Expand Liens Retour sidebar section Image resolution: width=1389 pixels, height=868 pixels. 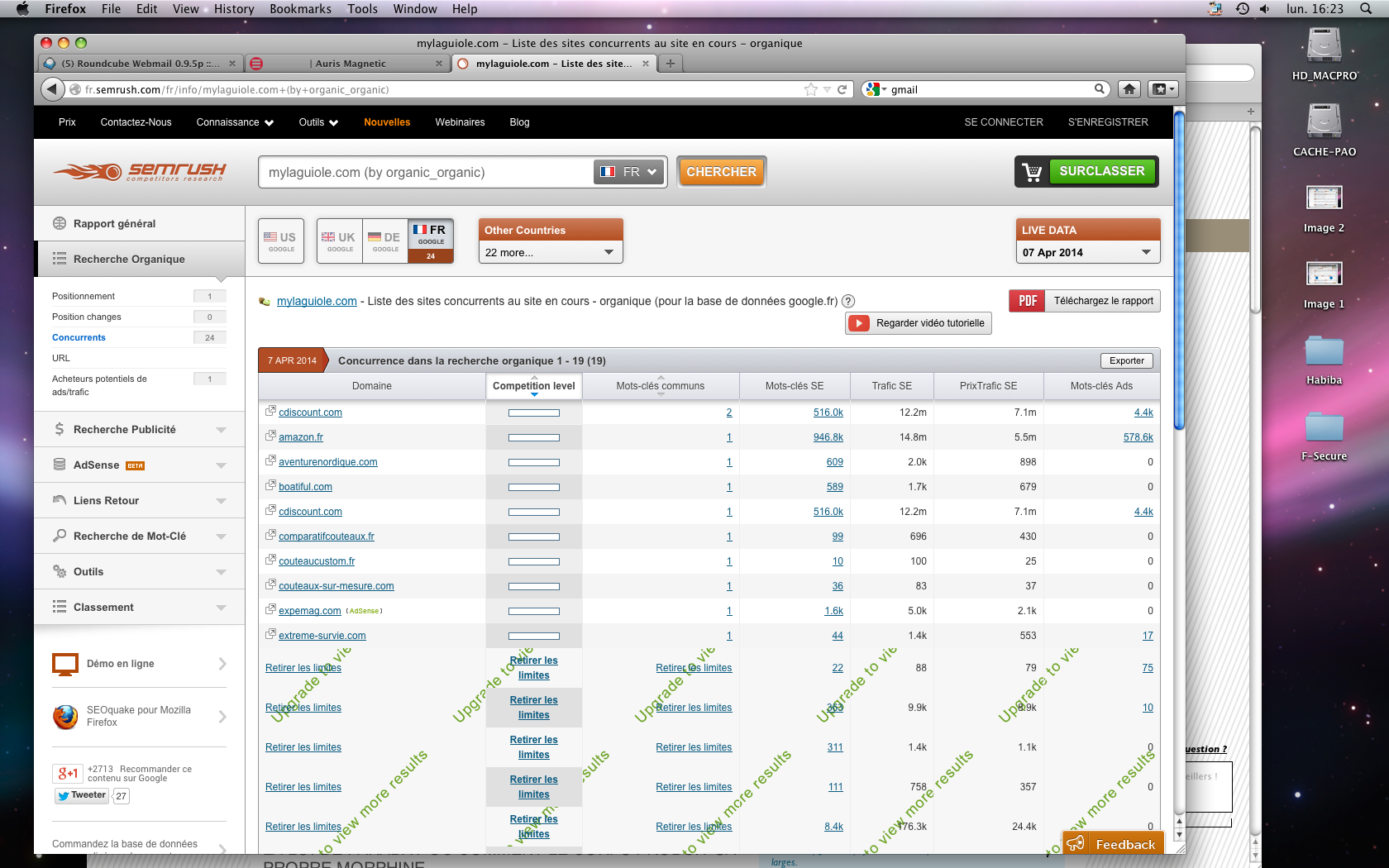(x=139, y=501)
